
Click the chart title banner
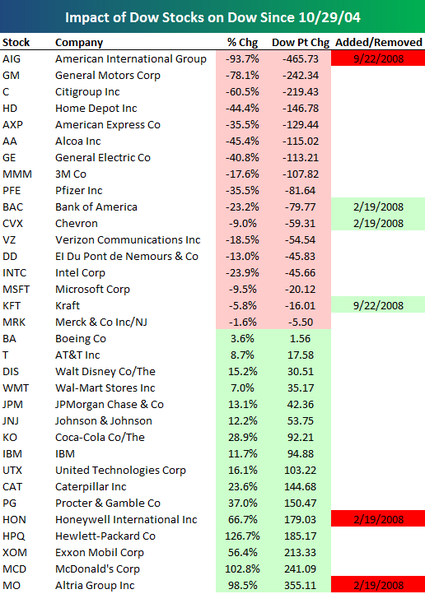pos(212,17)
